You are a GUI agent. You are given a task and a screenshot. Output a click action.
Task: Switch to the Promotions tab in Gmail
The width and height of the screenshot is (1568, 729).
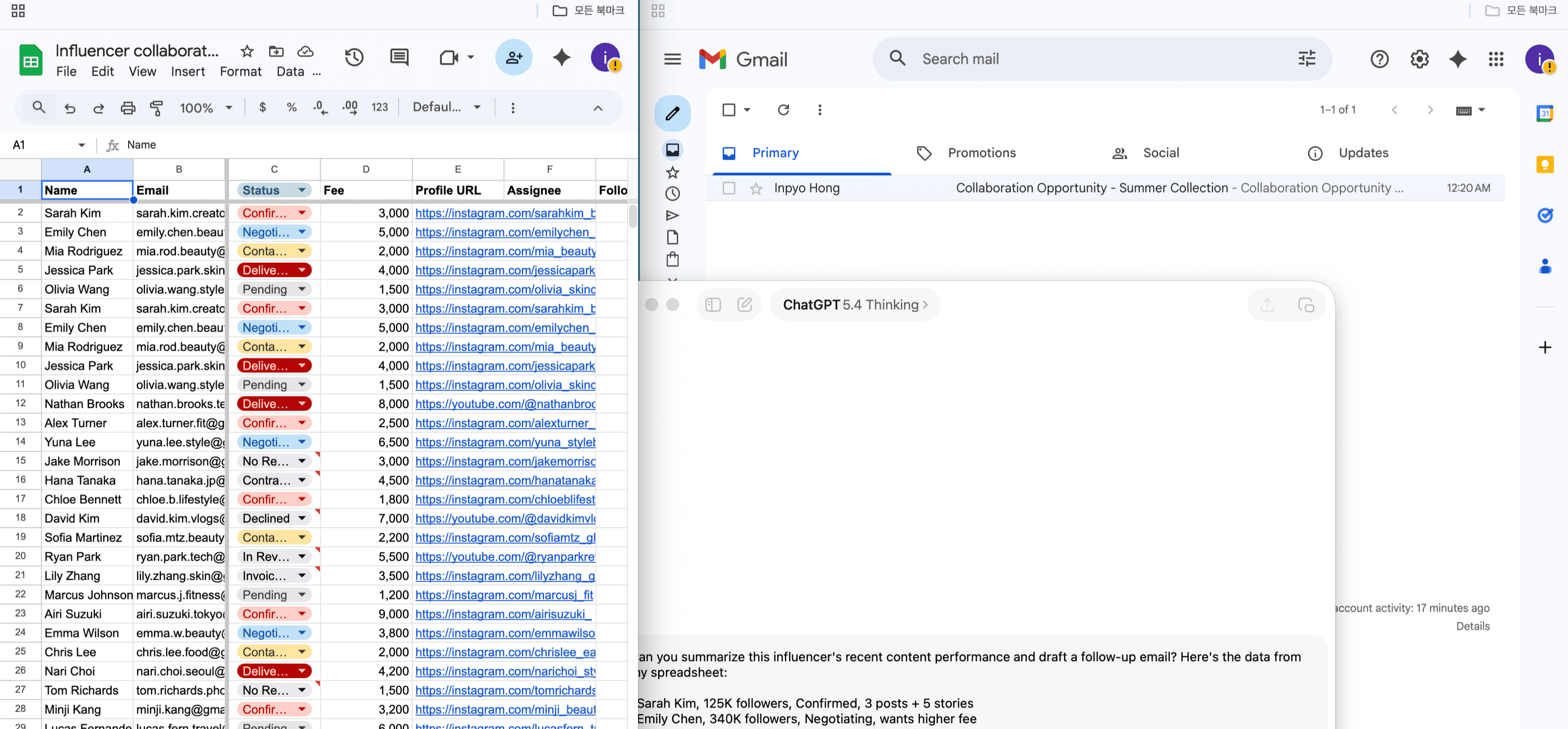(x=981, y=153)
